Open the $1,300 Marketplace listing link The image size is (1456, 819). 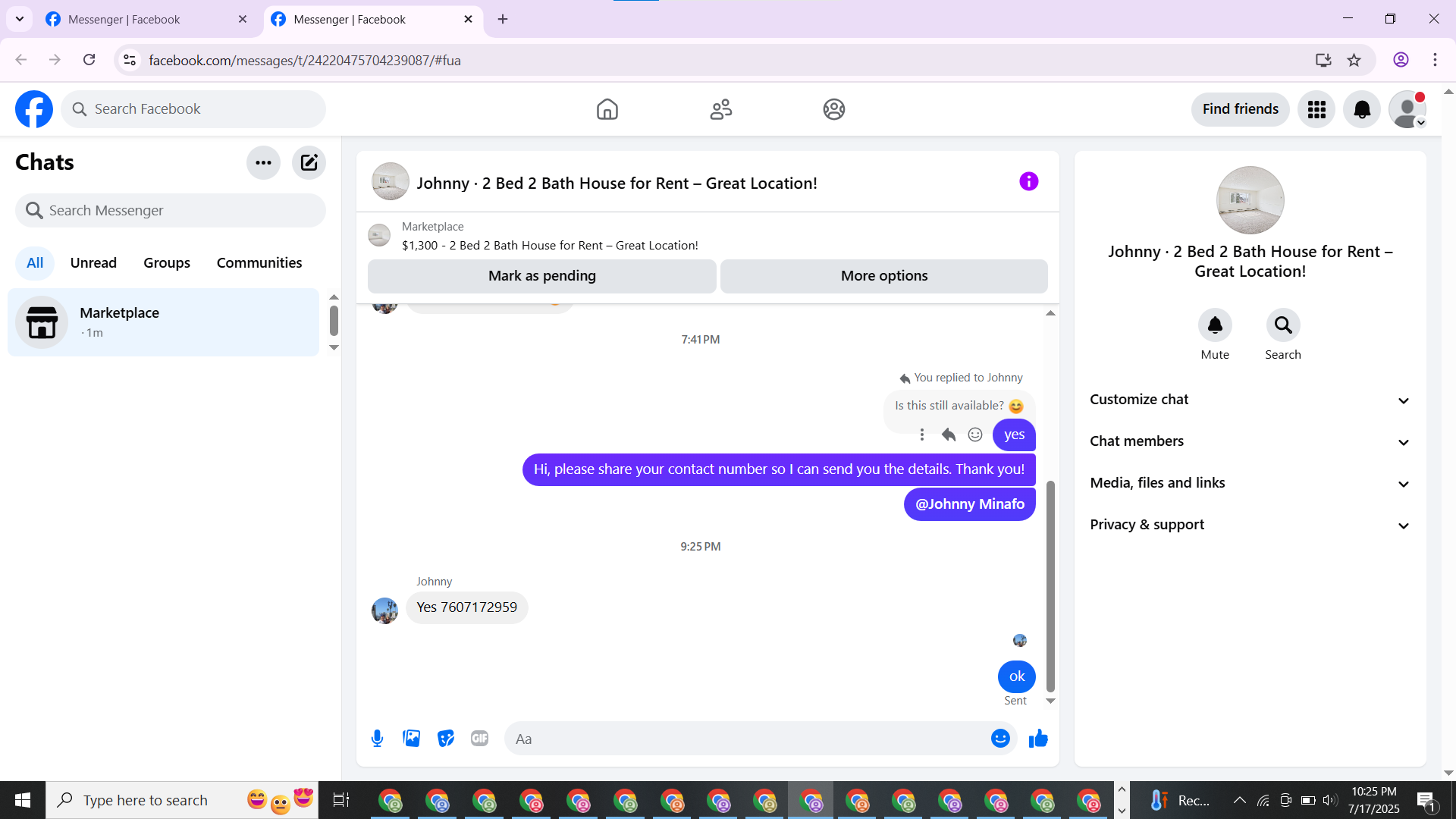click(550, 246)
